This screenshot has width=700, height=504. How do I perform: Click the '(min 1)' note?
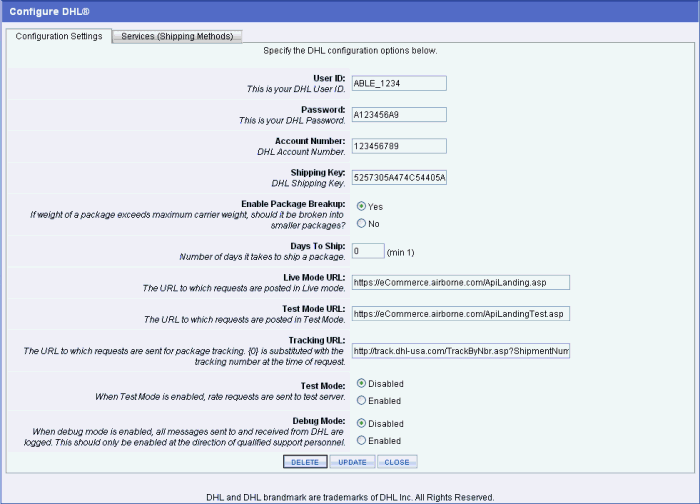click(400, 253)
